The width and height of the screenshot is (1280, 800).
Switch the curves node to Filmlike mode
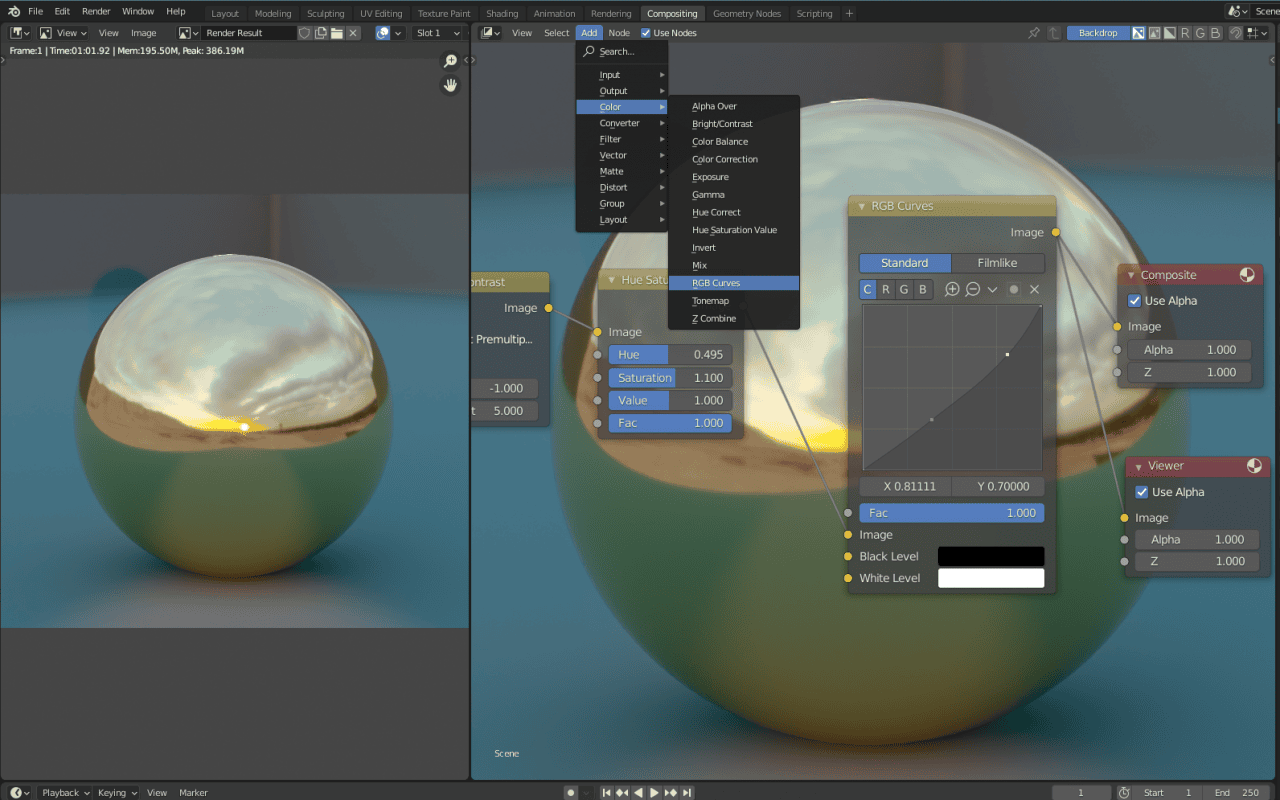pos(997,262)
